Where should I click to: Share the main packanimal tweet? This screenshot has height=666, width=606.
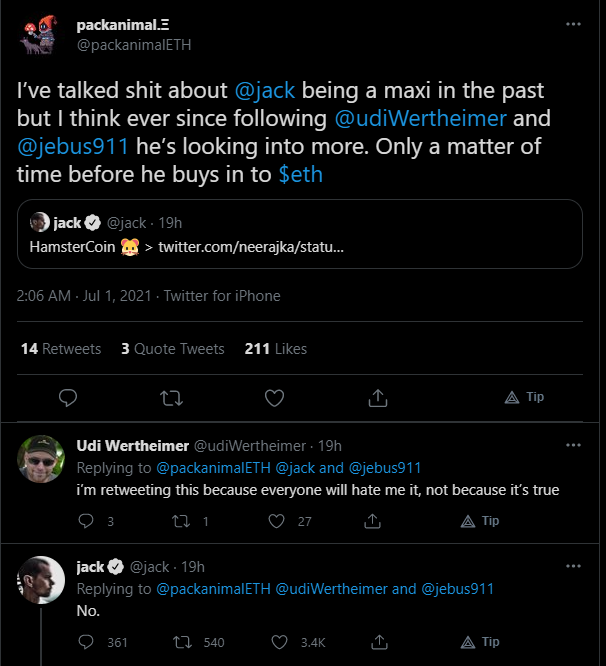[378, 398]
